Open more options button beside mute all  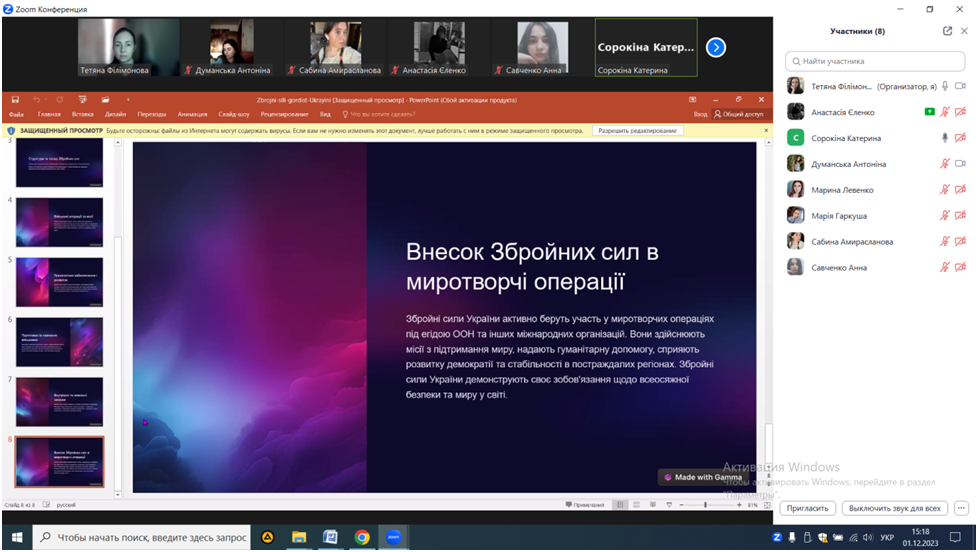tap(961, 508)
